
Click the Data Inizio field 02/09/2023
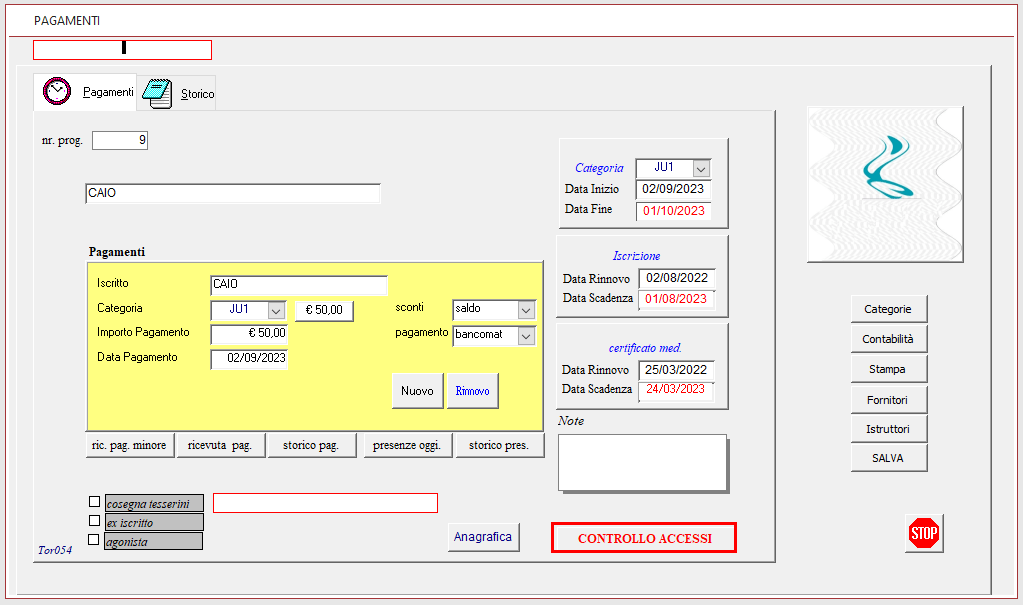click(673, 189)
